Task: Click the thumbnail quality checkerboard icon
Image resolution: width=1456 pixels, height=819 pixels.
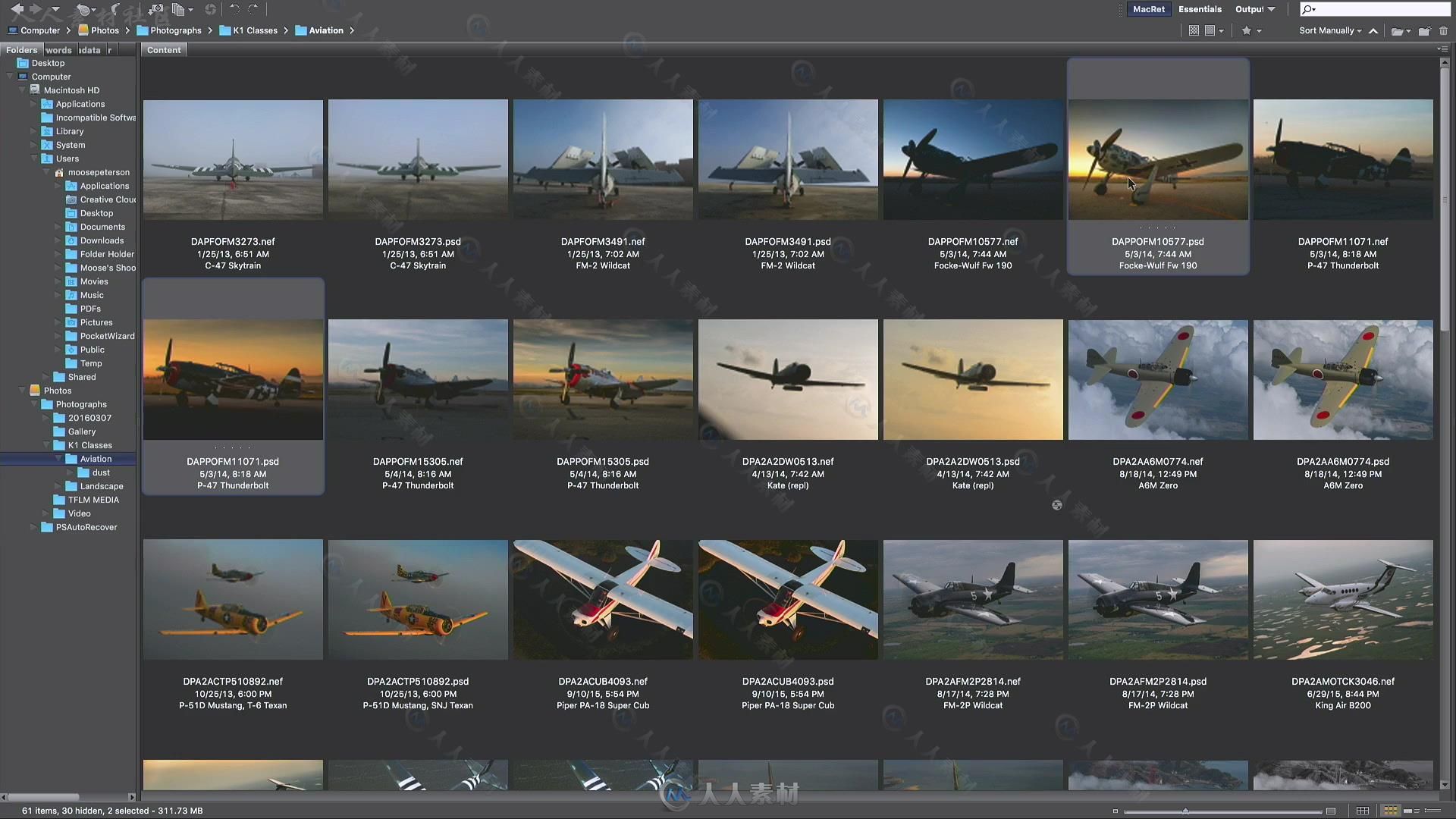Action: [1194, 30]
